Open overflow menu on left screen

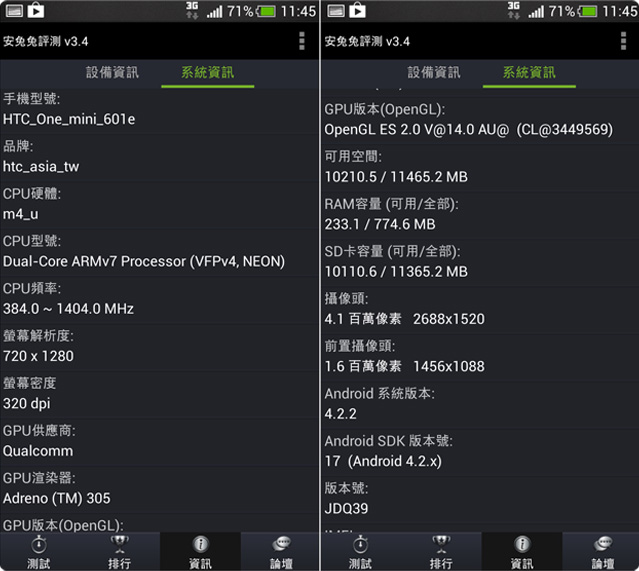pyautogui.click(x=302, y=41)
